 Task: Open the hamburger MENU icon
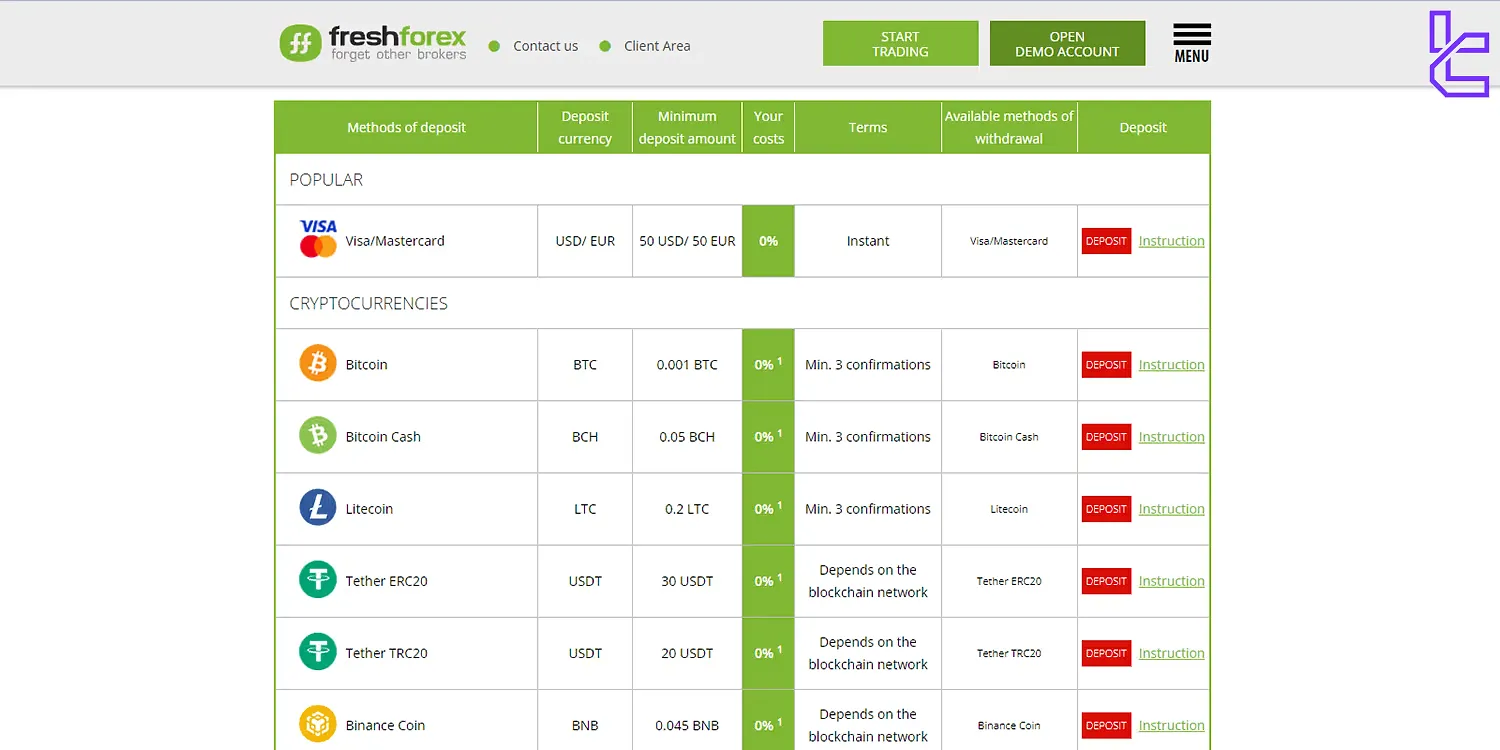tap(1192, 44)
